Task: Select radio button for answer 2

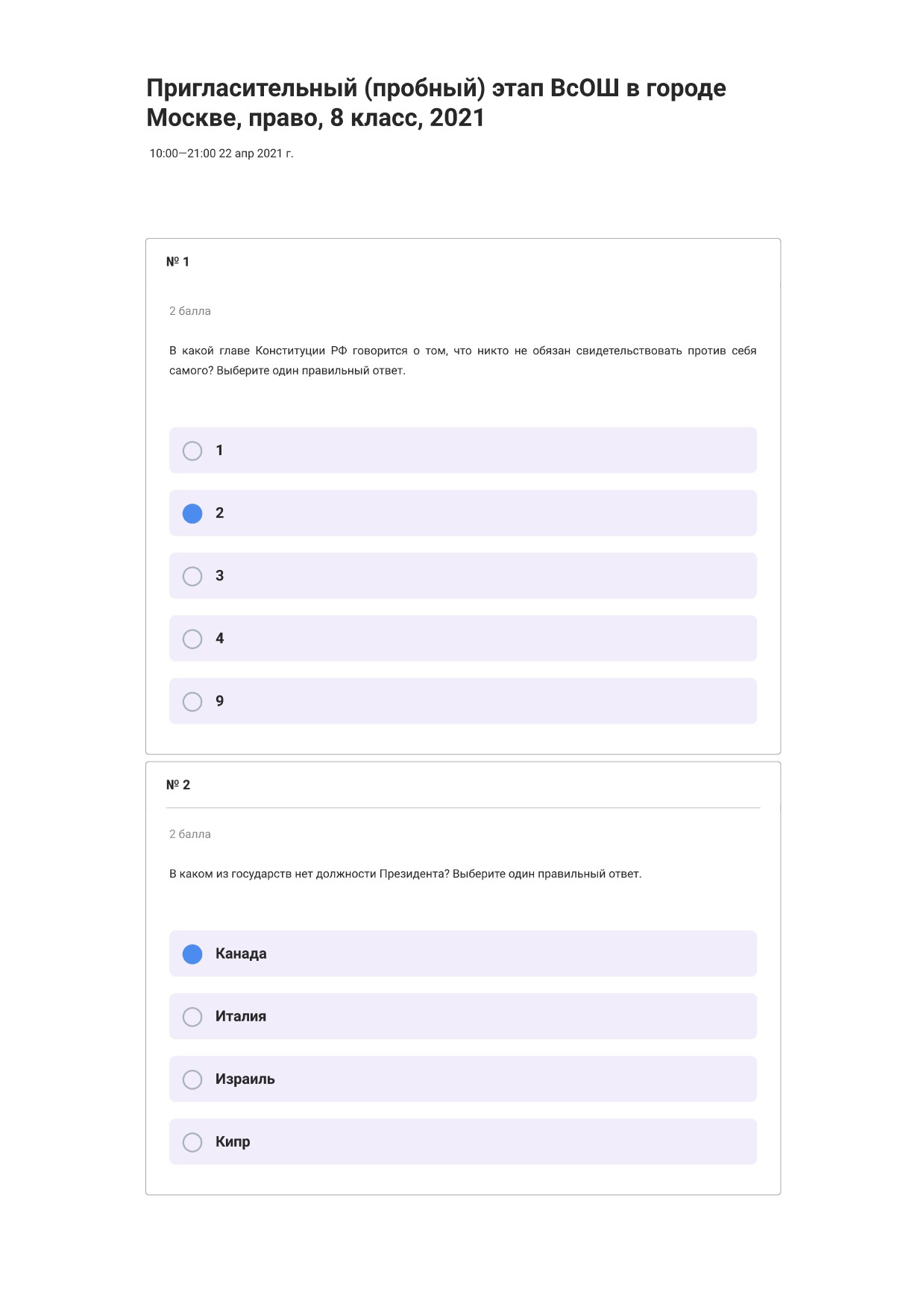Action: [192, 513]
